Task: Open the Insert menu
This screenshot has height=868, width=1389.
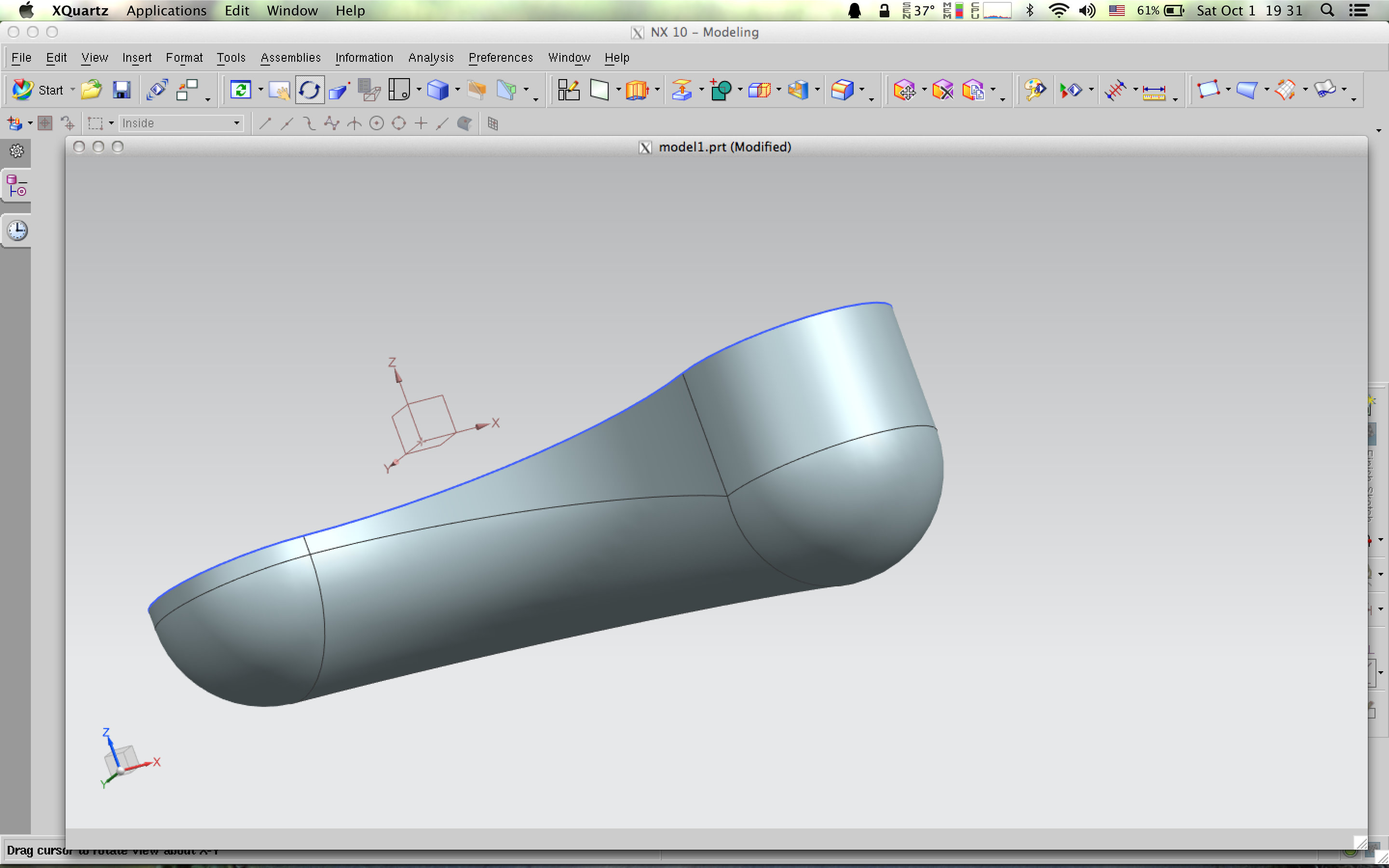Action: (x=136, y=58)
